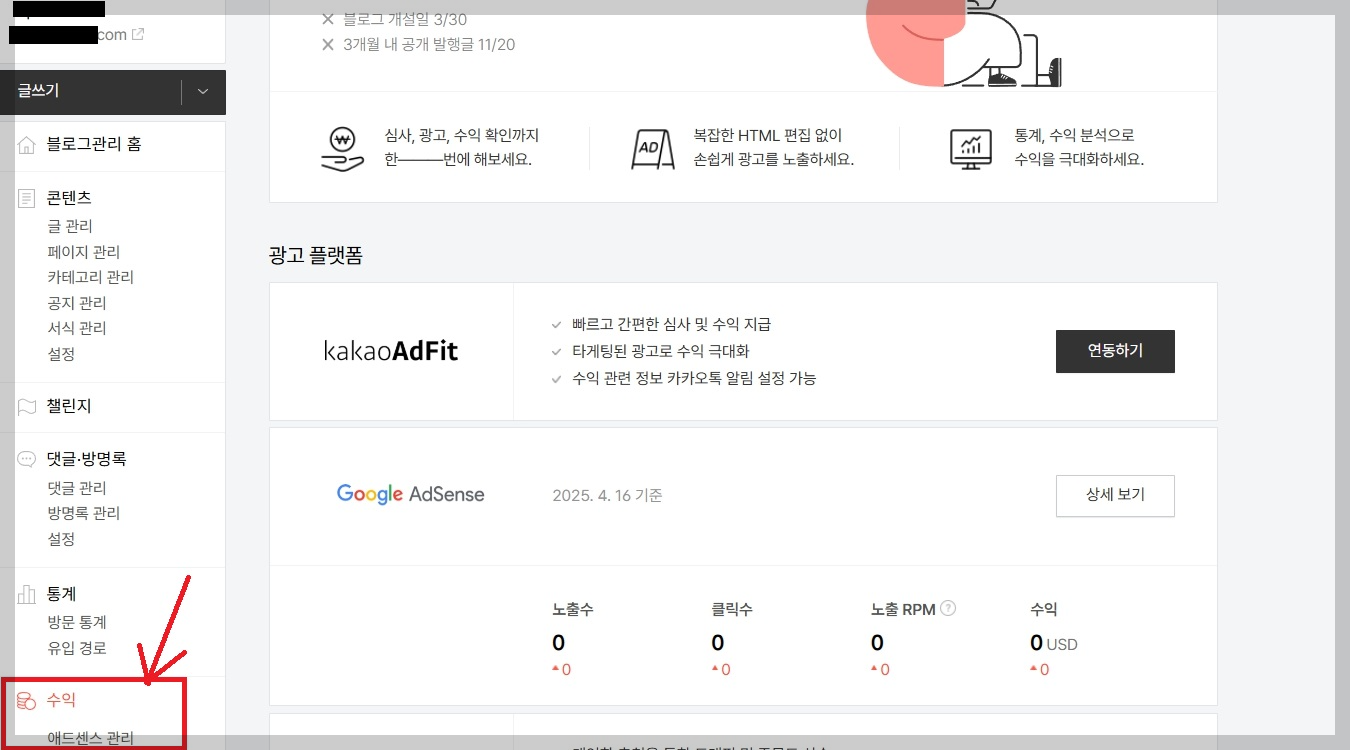1350x750 pixels.
Task: Click the home icon beside 블로그관리 홈
Action: 27,145
